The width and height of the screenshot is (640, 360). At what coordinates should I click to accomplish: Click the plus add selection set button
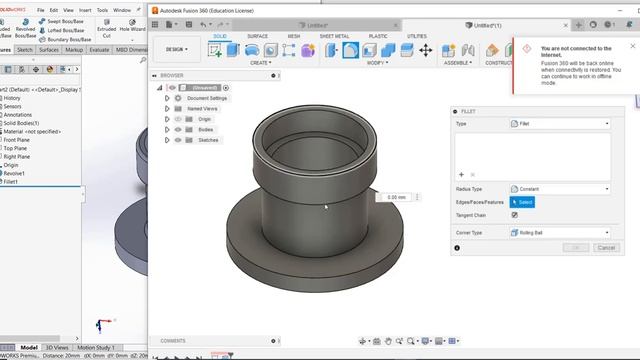(461, 175)
